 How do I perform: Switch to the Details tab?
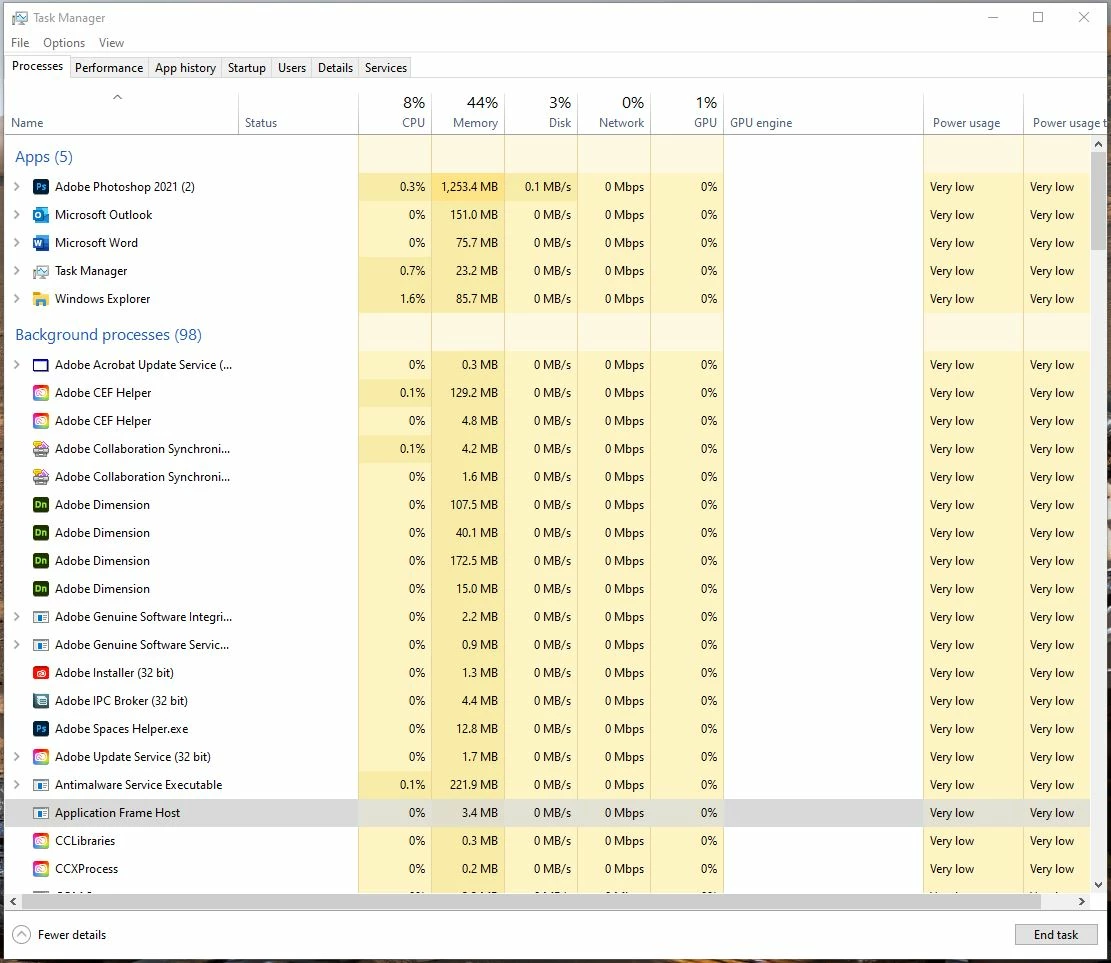click(335, 68)
